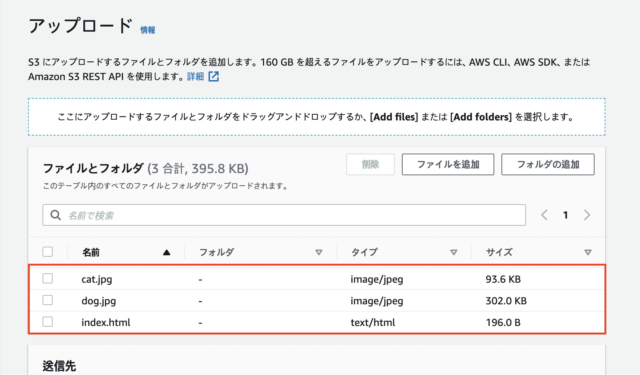Check the box for dog.jpg
This screenshot has width=640, height=375.
coord(48,300)
